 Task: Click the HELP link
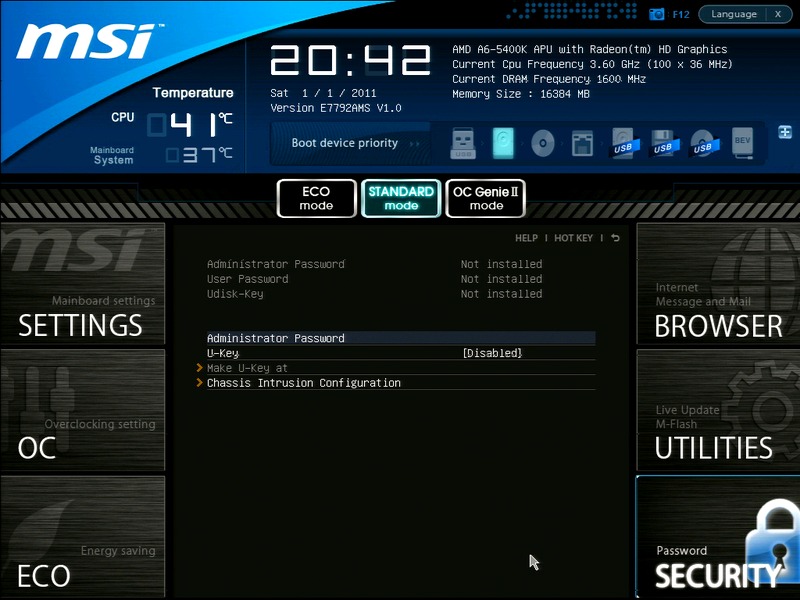526,238
